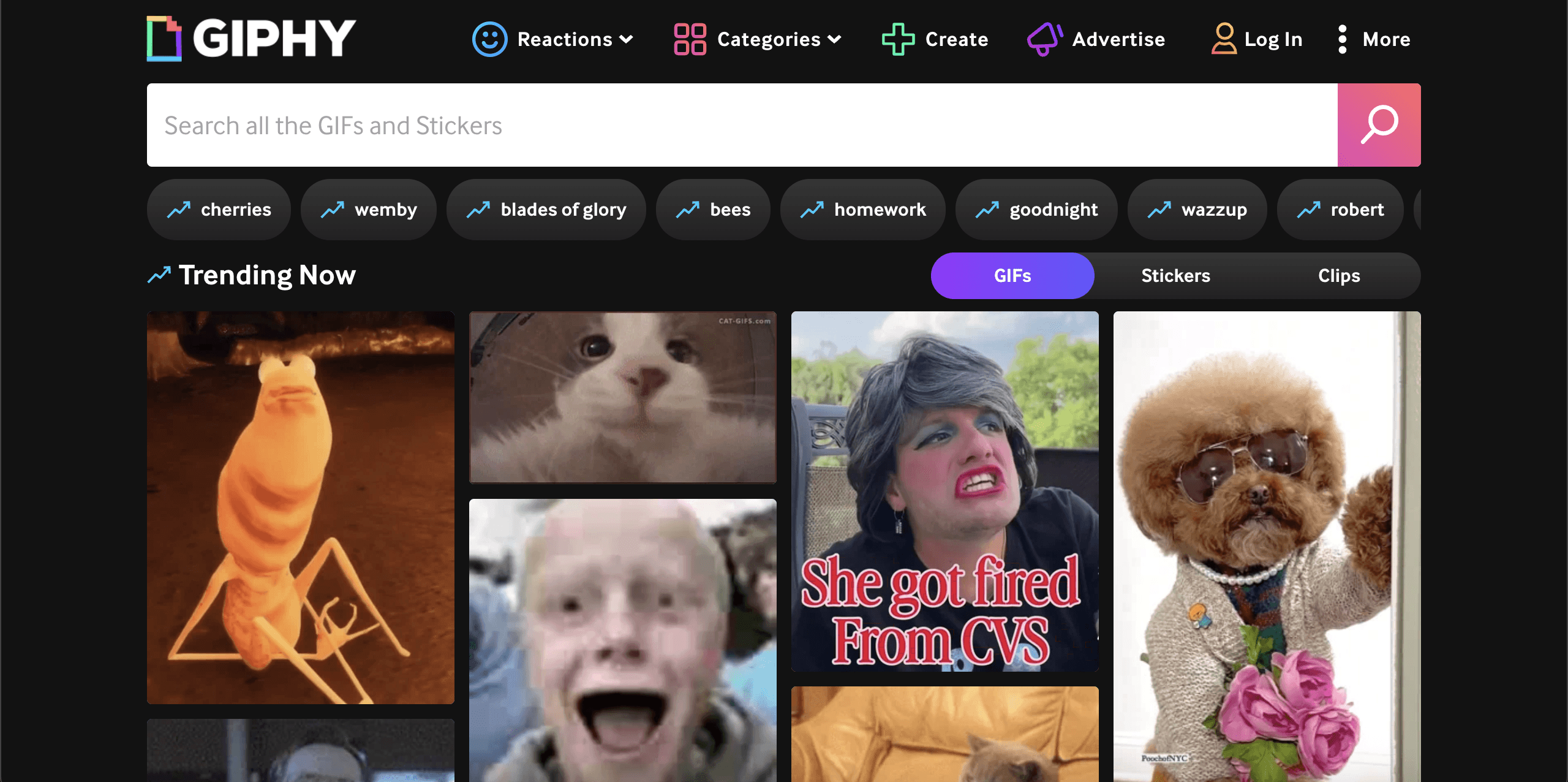Screen dimensions: 1568x782
Task: Expand the Reactions dropdown chevron
Action: click(626, 39)
